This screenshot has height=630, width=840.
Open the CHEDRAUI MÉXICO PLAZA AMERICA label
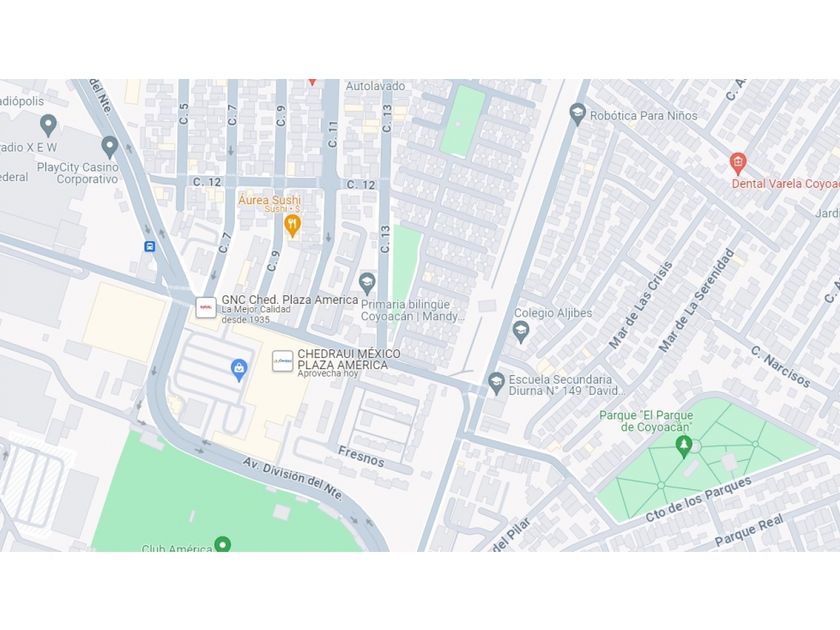click(349, 359)
